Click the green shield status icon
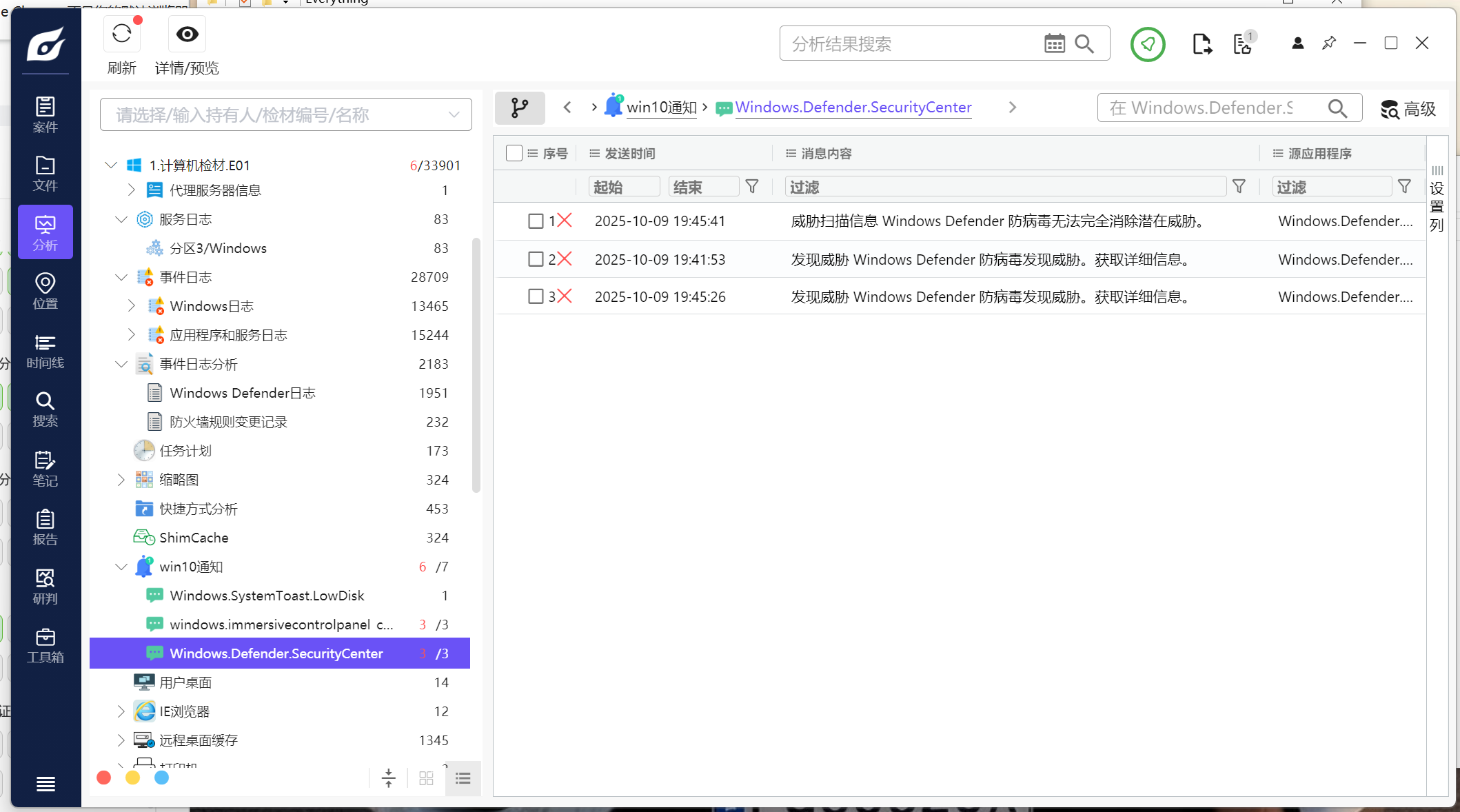Image resolution: width=1460 pixels, height=812 pixels. click(x=1148, y=44)
